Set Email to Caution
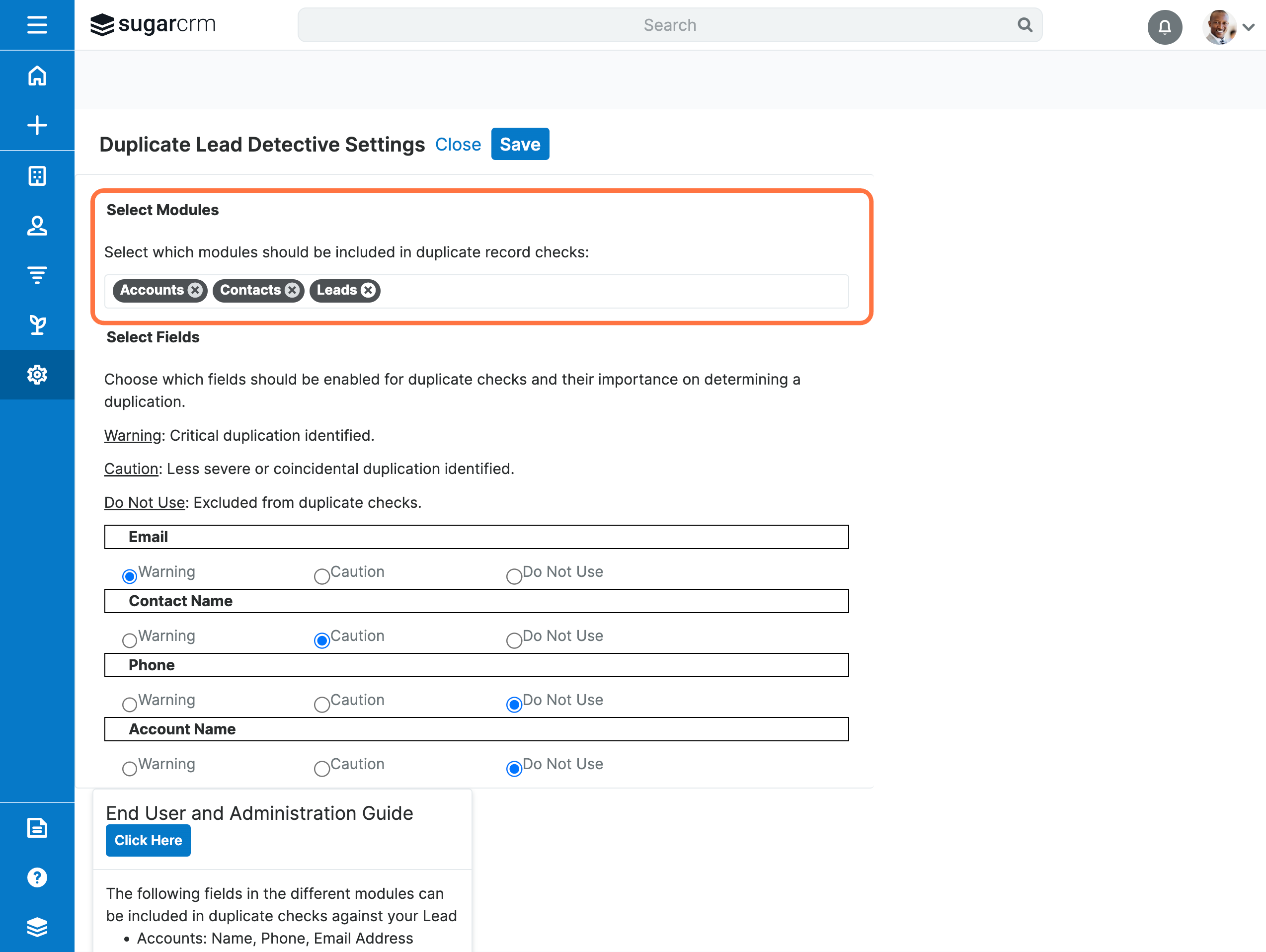1266x952 pixels. click(322, 576)
